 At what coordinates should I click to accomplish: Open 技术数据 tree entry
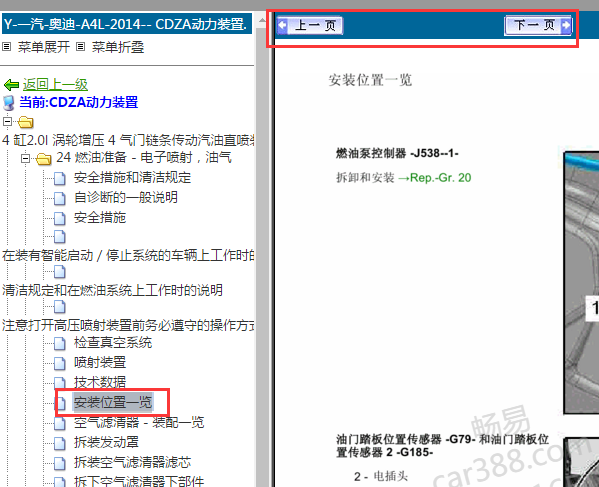(x=100, y=382)
